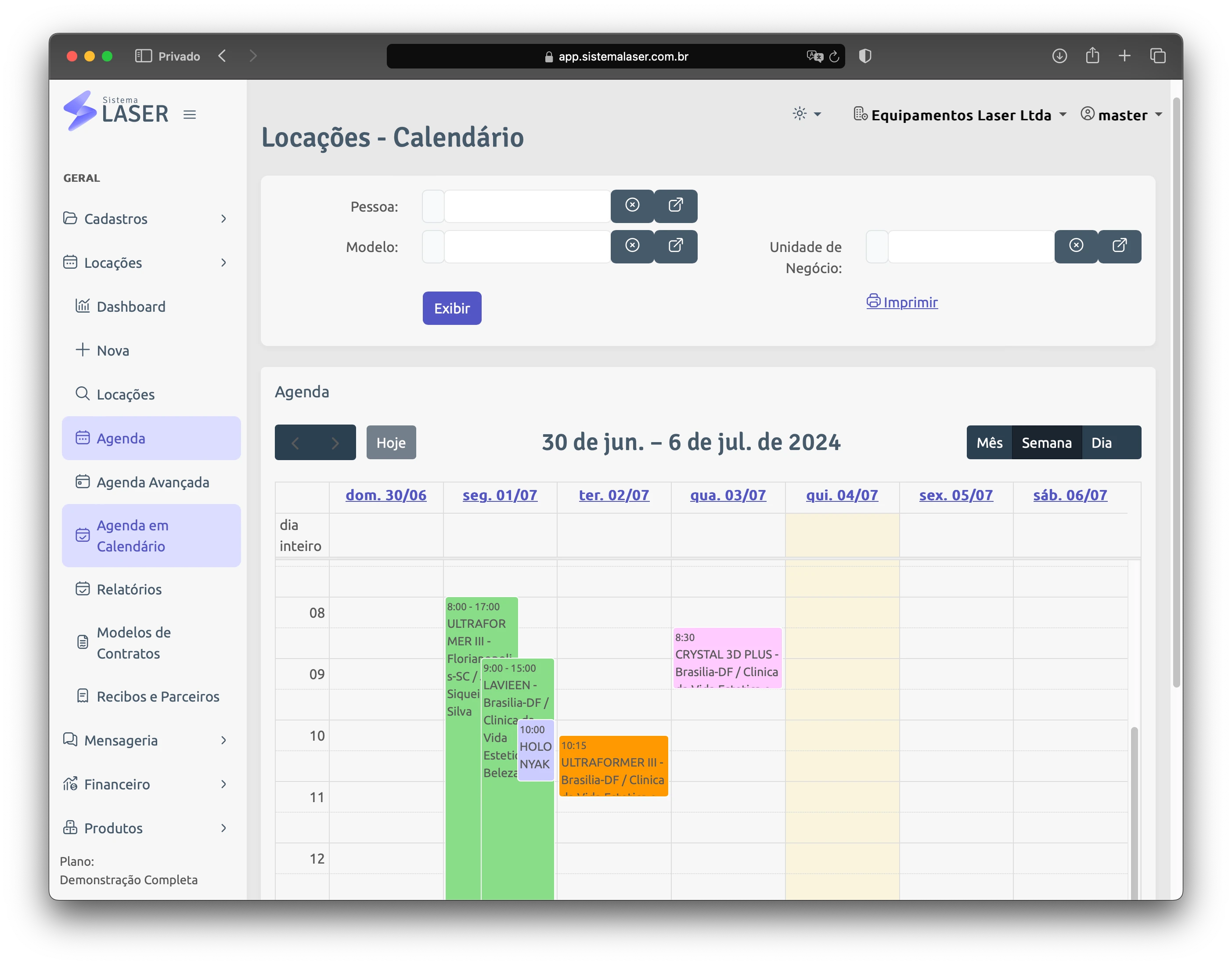Click the Unidade de Negócio input field
Viewport: 1232px width, 965px height.
pos(971,246)
